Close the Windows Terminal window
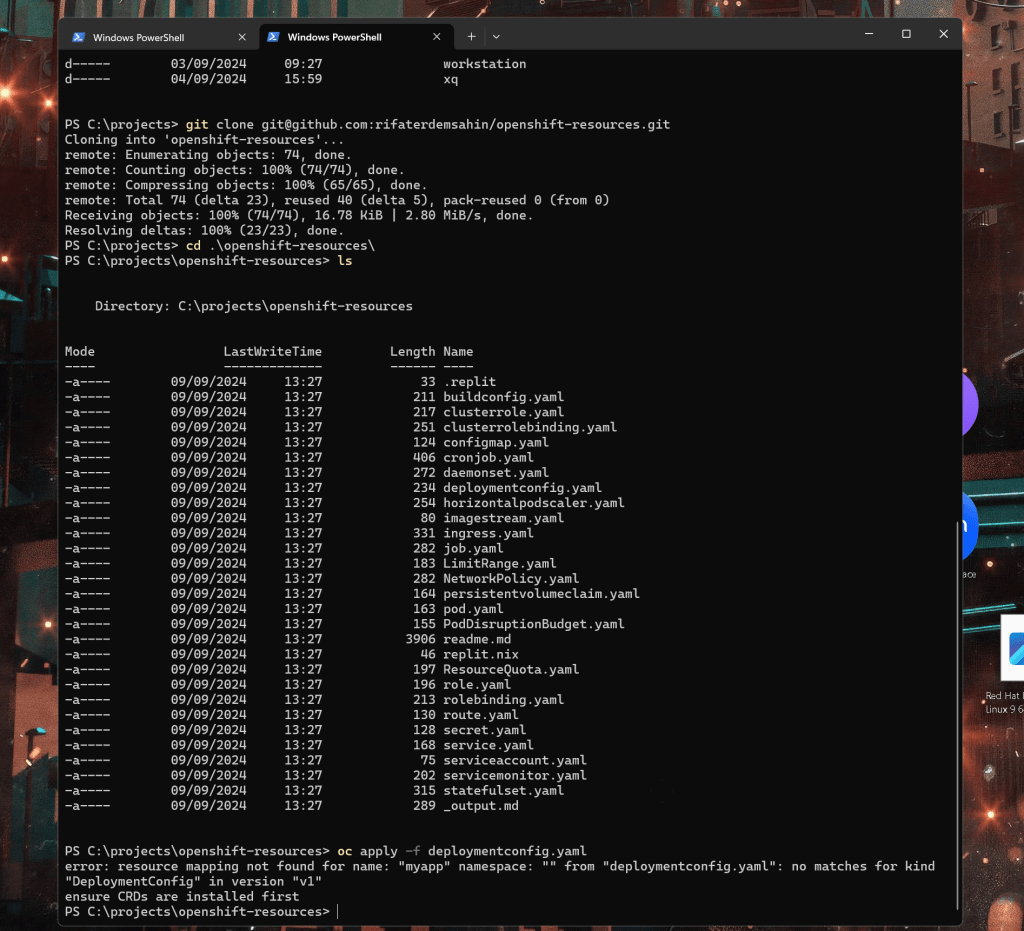This screenshot has height=931, width=1024. tap(943, 34)
